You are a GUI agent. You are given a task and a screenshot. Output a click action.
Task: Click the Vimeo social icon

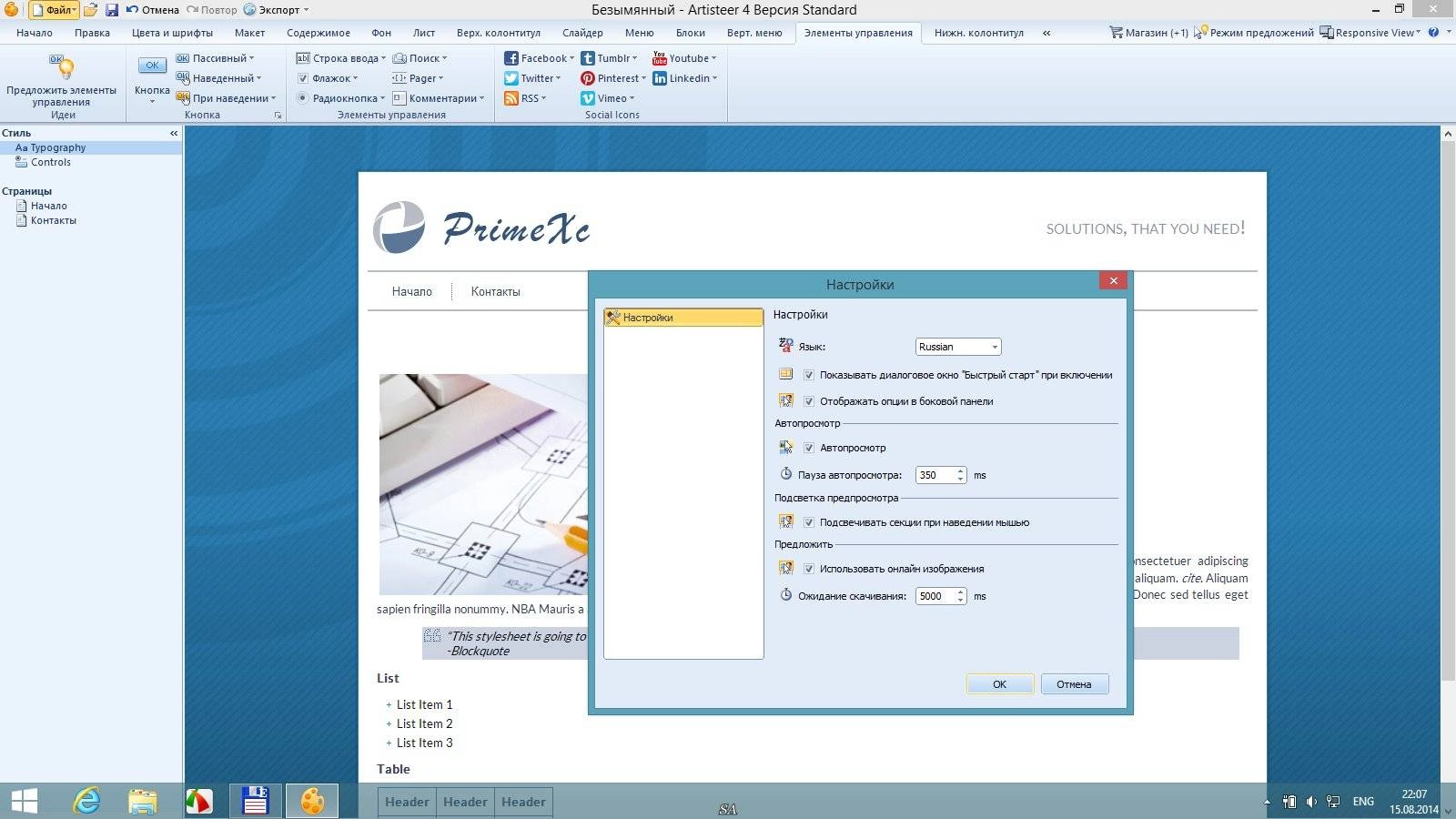pyautogui.click(x=588, y=98)
